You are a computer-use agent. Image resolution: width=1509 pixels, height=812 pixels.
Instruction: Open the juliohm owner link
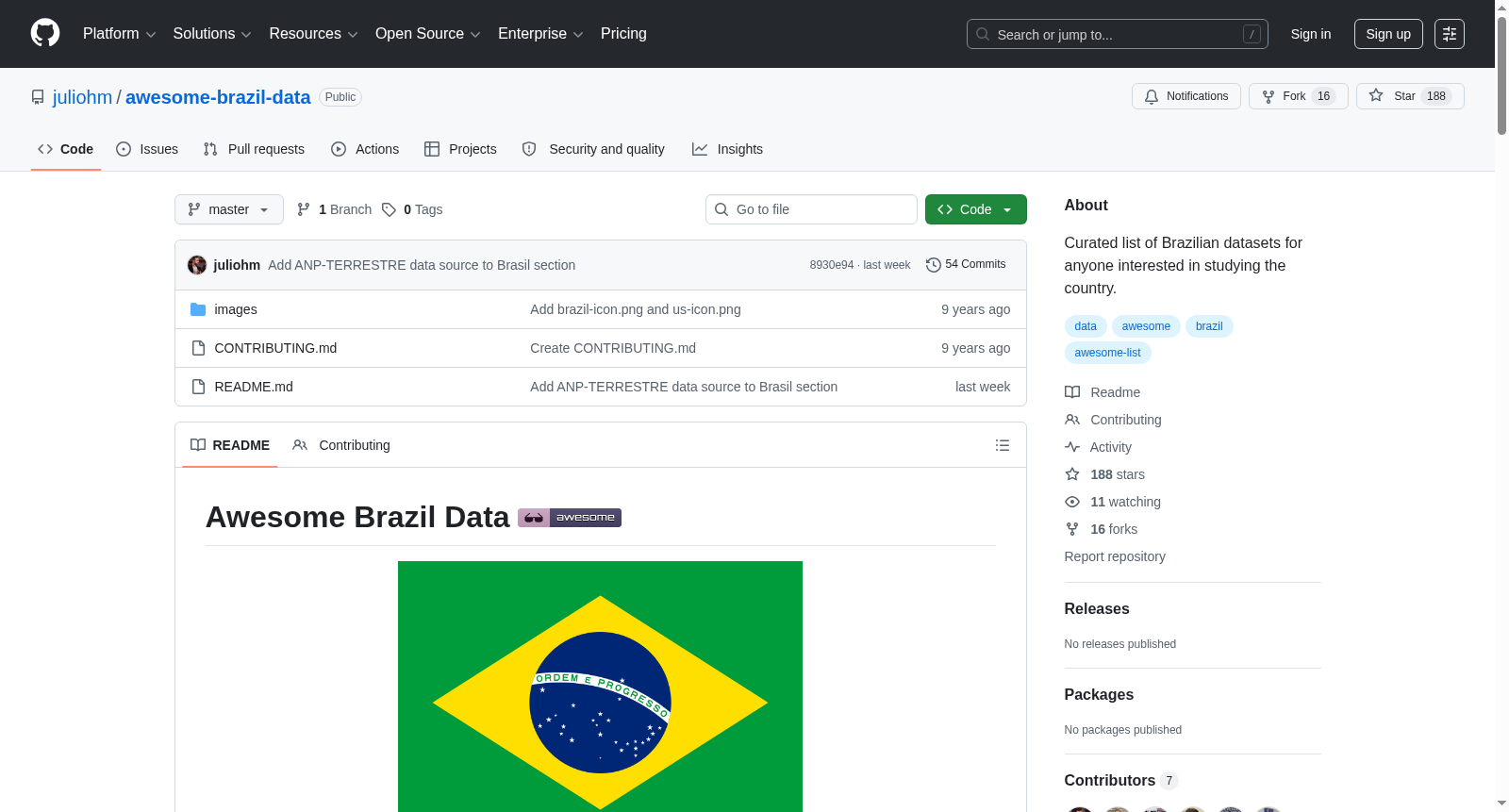click(82, 97)
